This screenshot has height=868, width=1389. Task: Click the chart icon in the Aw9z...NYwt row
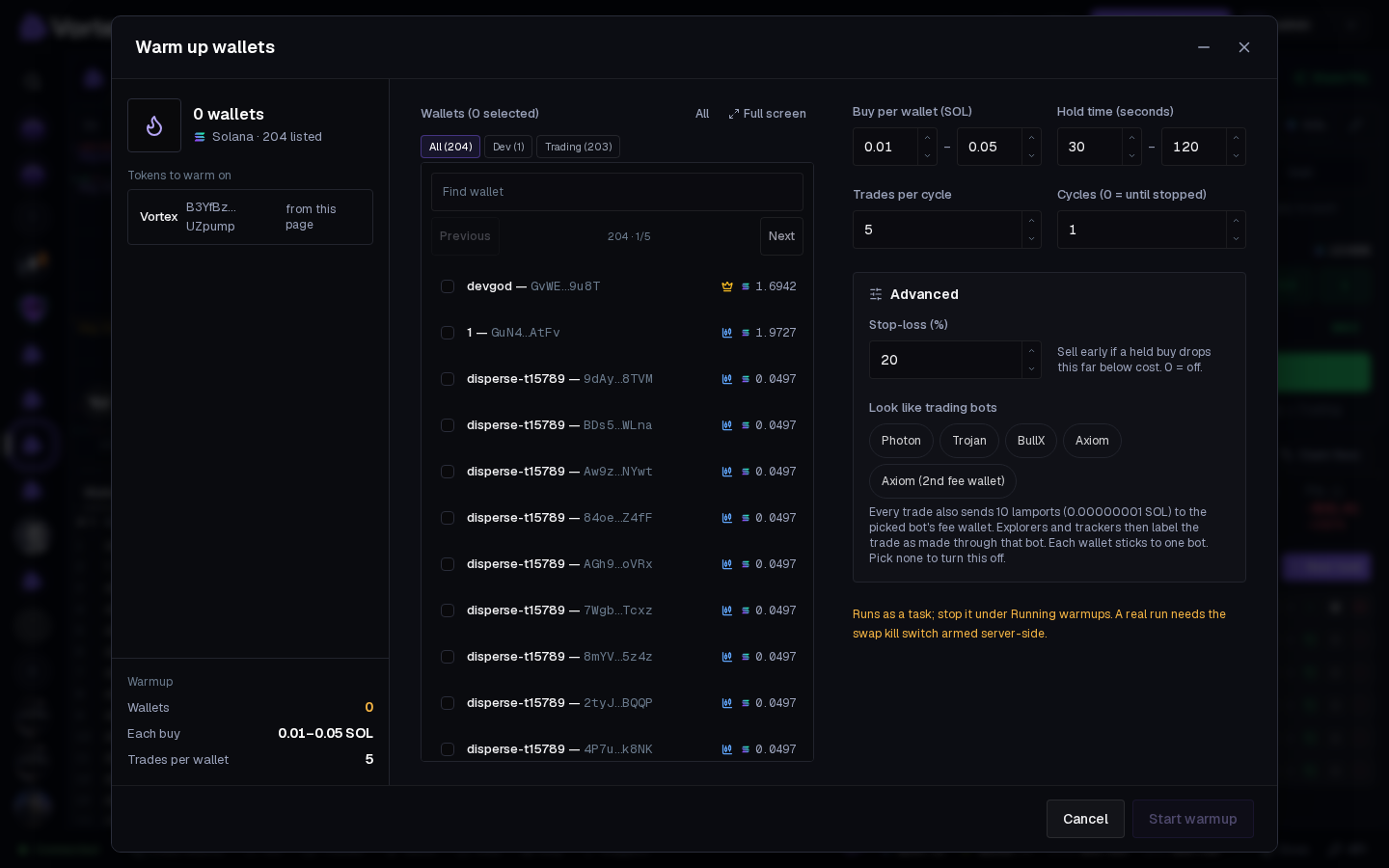(x=727, y=472)
